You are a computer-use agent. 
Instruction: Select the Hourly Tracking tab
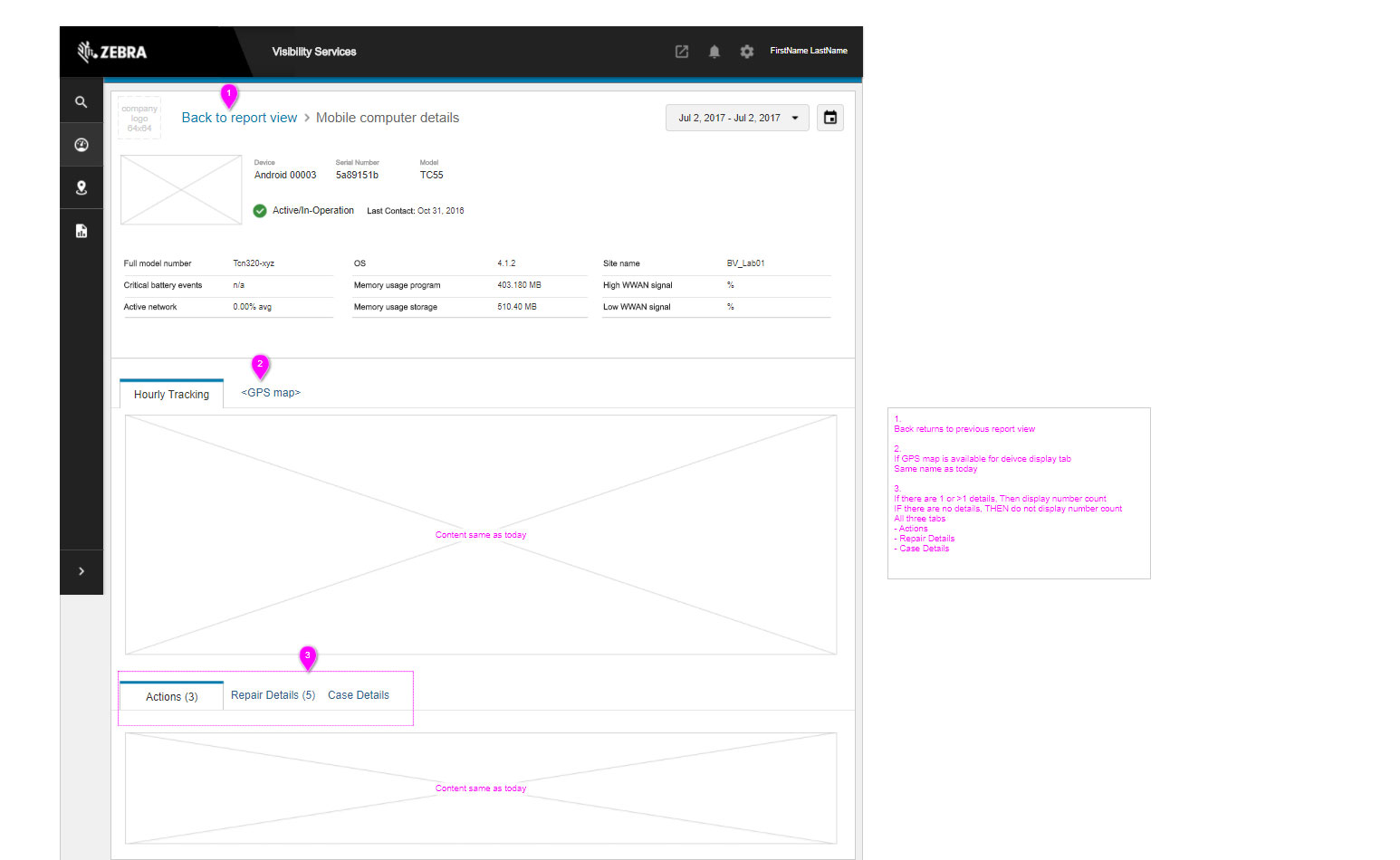click(171, 395)
